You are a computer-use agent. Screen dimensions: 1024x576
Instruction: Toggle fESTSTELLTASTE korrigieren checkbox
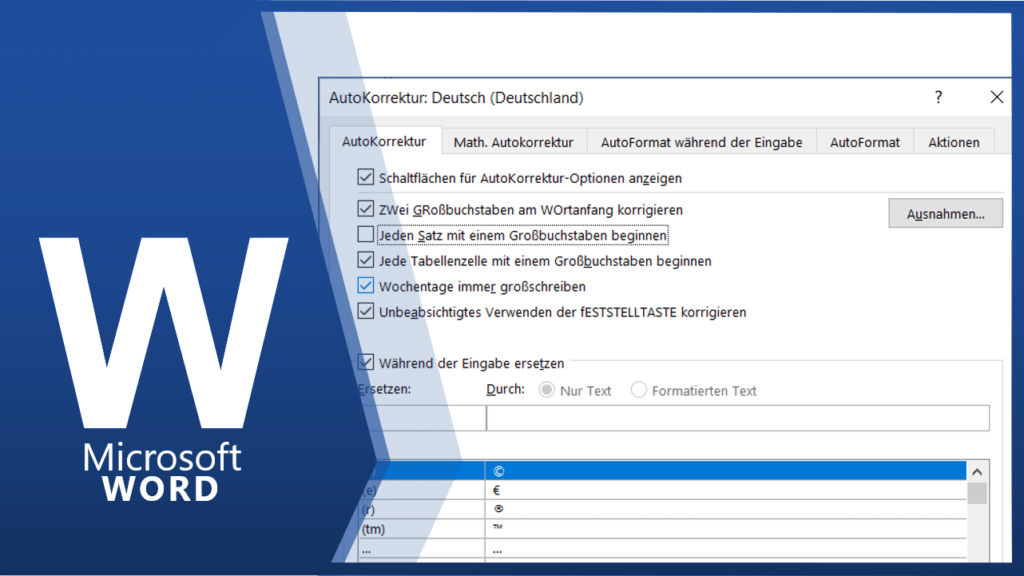click(366, 311)
